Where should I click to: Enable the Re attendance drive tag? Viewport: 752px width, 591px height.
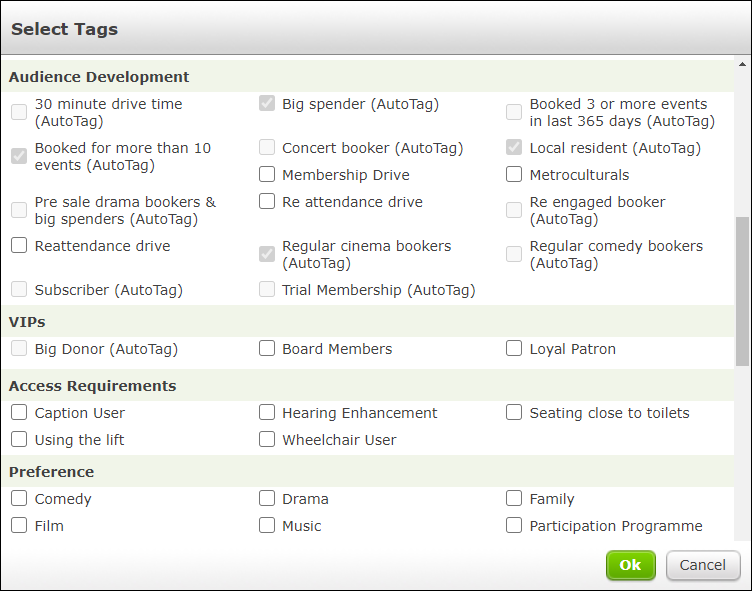[267, 201]
